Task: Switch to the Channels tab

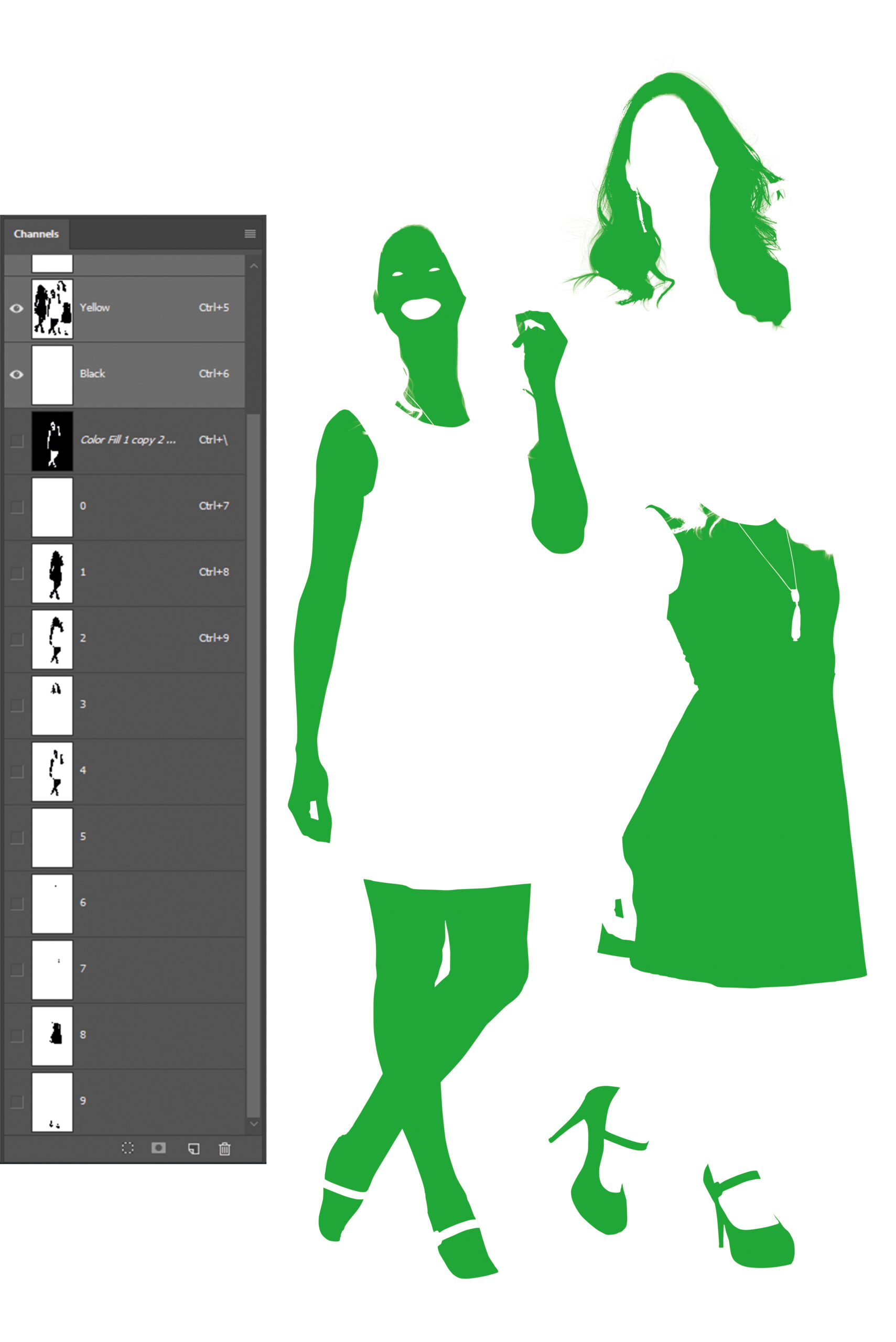Action: (x=36, y=234)
